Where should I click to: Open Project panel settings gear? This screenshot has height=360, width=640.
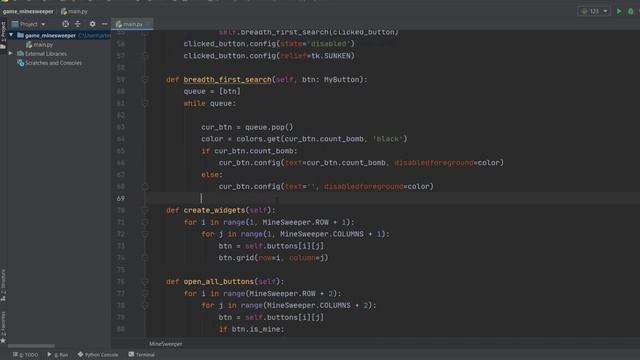[x=93, y=24]
